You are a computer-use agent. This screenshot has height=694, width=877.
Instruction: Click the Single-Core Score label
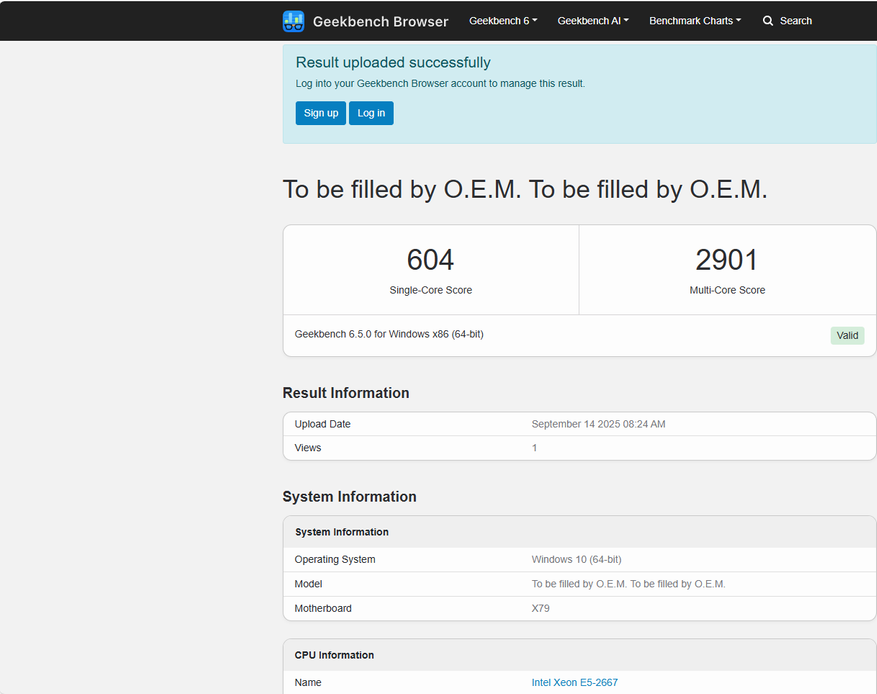[431, 290]
